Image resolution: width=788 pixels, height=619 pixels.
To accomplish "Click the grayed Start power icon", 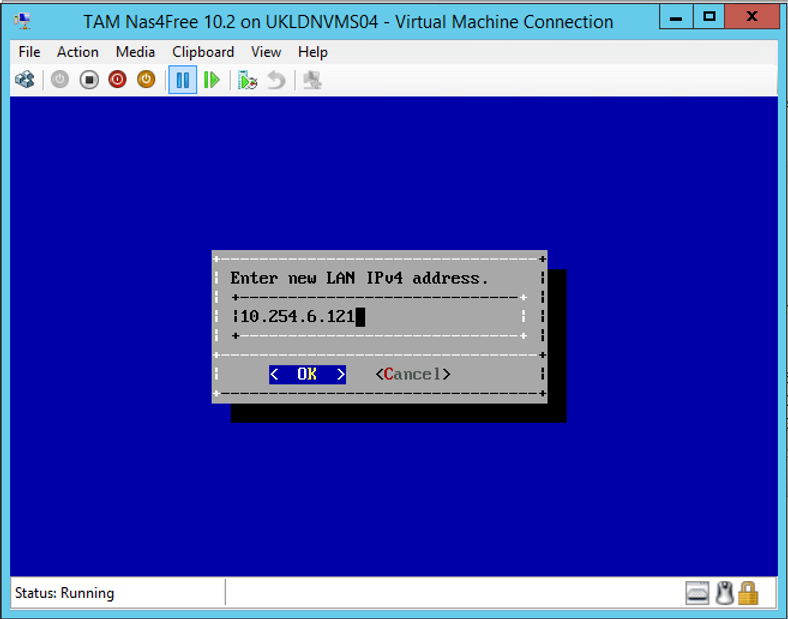I will pos(60,79).
